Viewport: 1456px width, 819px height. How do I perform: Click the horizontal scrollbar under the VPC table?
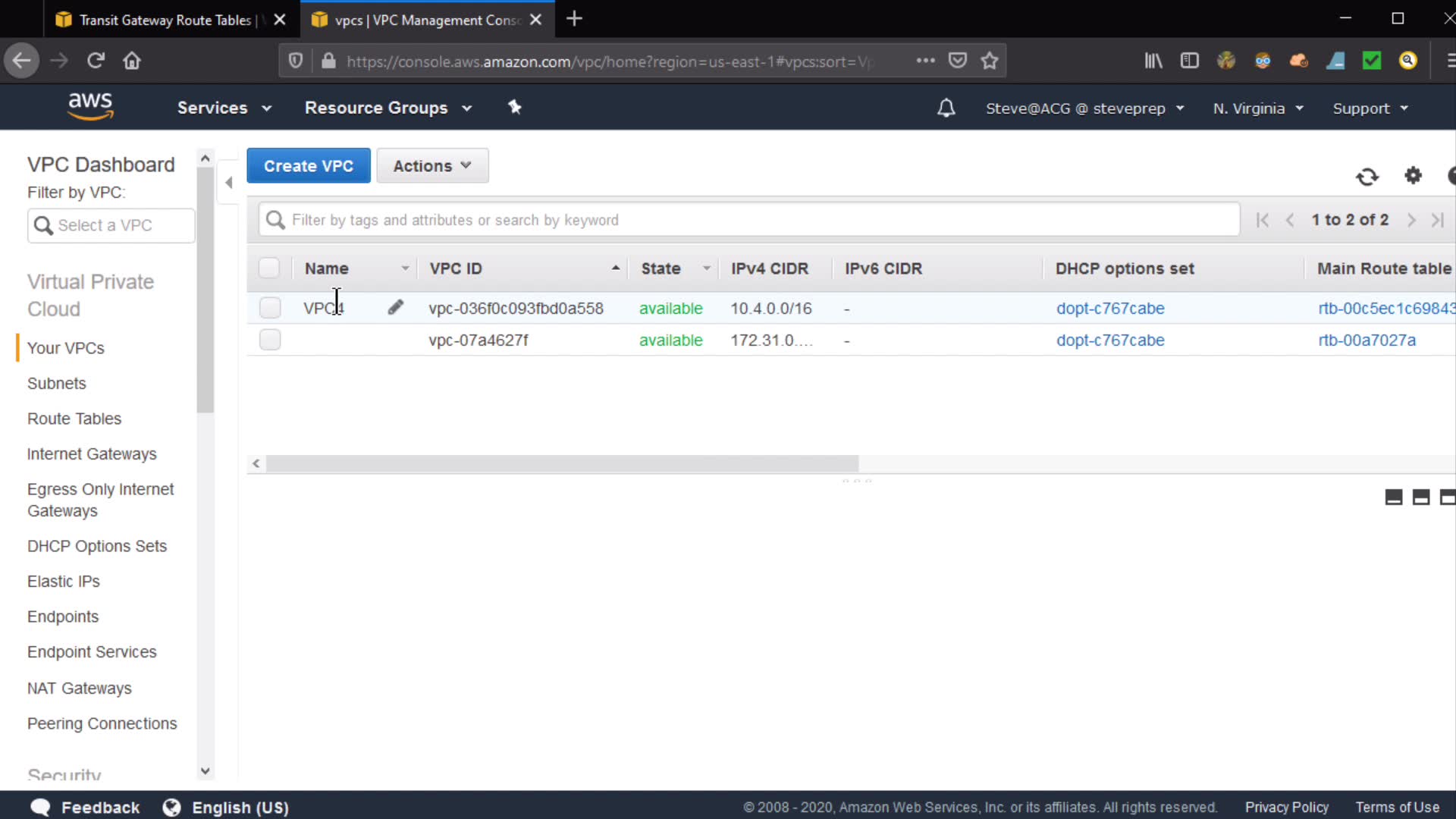pos(561,463)
